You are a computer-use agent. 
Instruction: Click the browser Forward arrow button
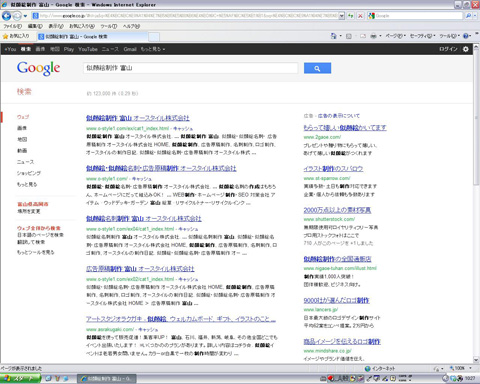tap(17, 16)
